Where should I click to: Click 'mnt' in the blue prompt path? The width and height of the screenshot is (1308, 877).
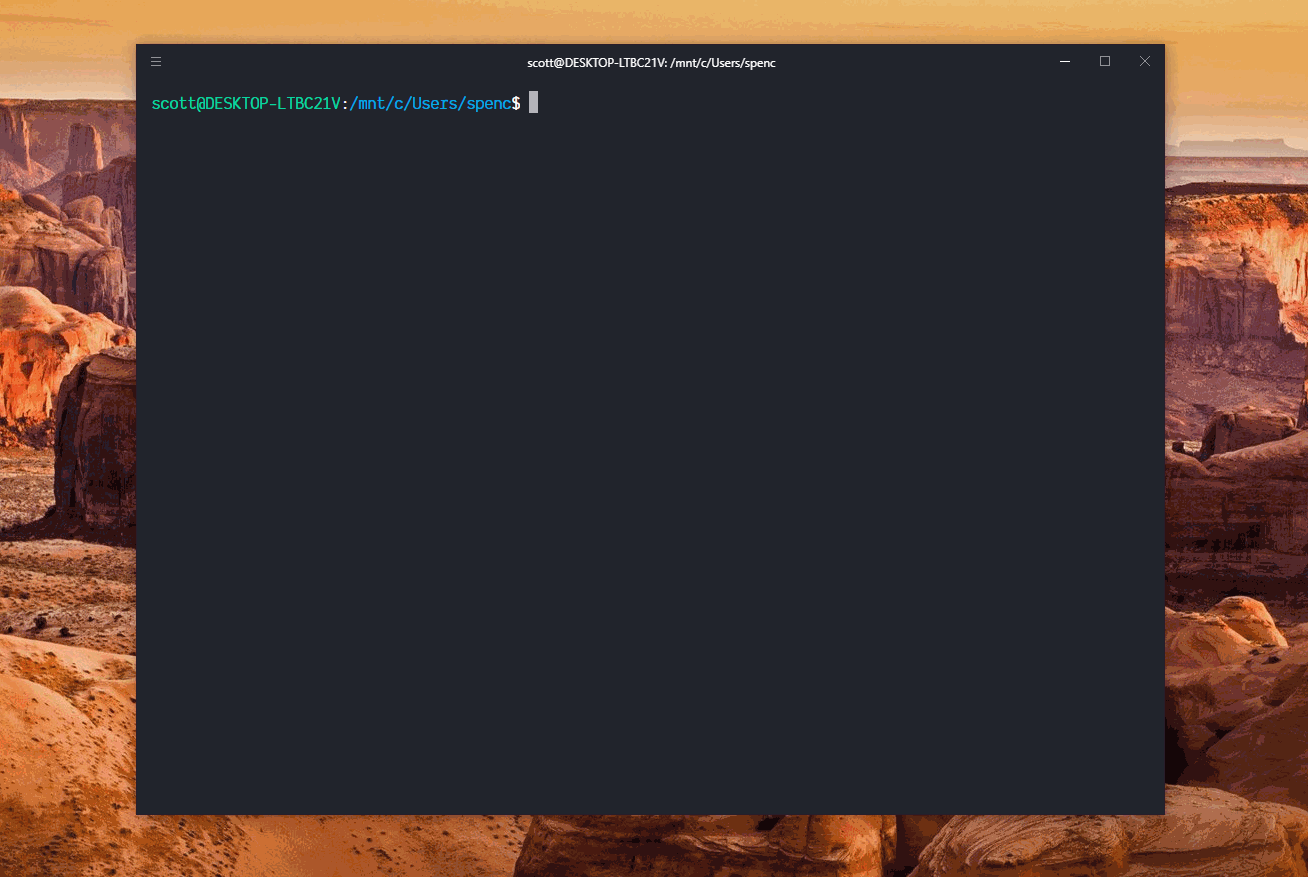tap(374, 103)
